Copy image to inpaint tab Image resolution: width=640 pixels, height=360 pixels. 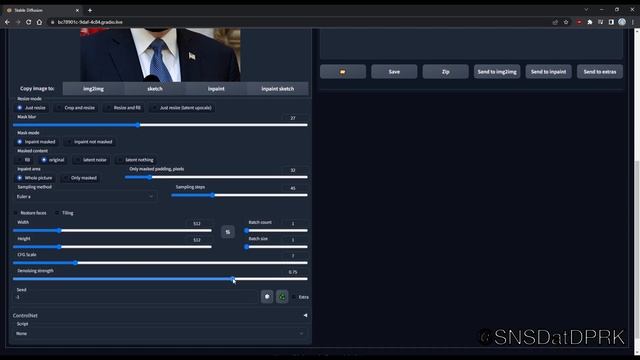[216, 89]
